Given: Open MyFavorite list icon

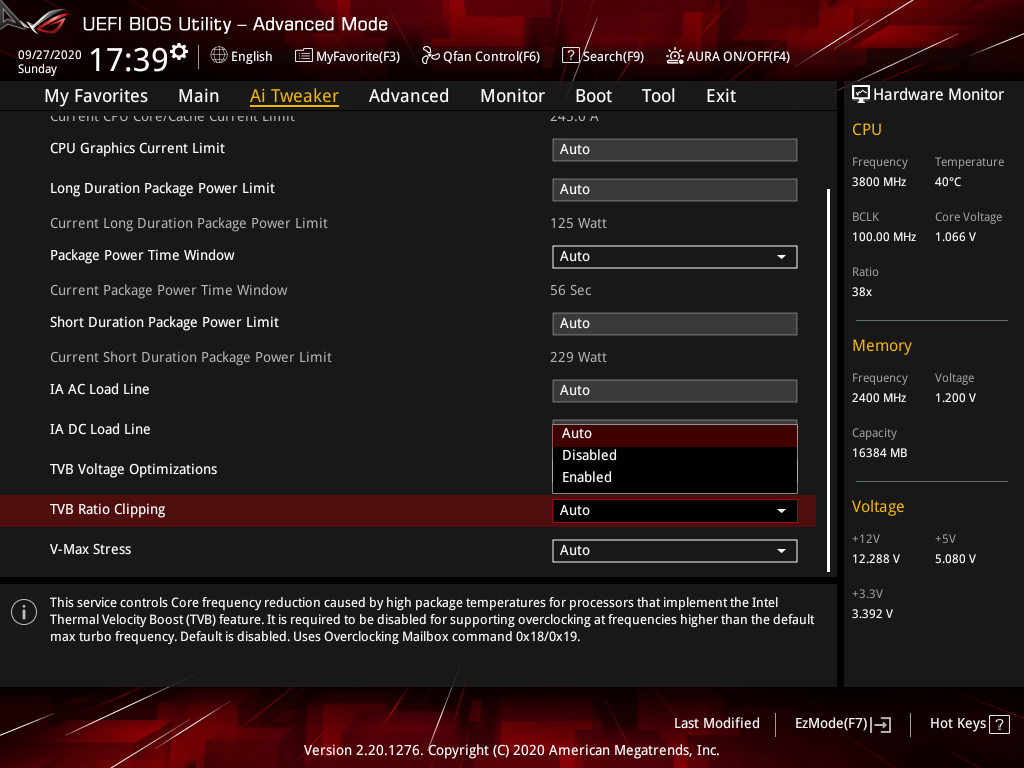Looking at the screenshot, I should click(304, 56).
